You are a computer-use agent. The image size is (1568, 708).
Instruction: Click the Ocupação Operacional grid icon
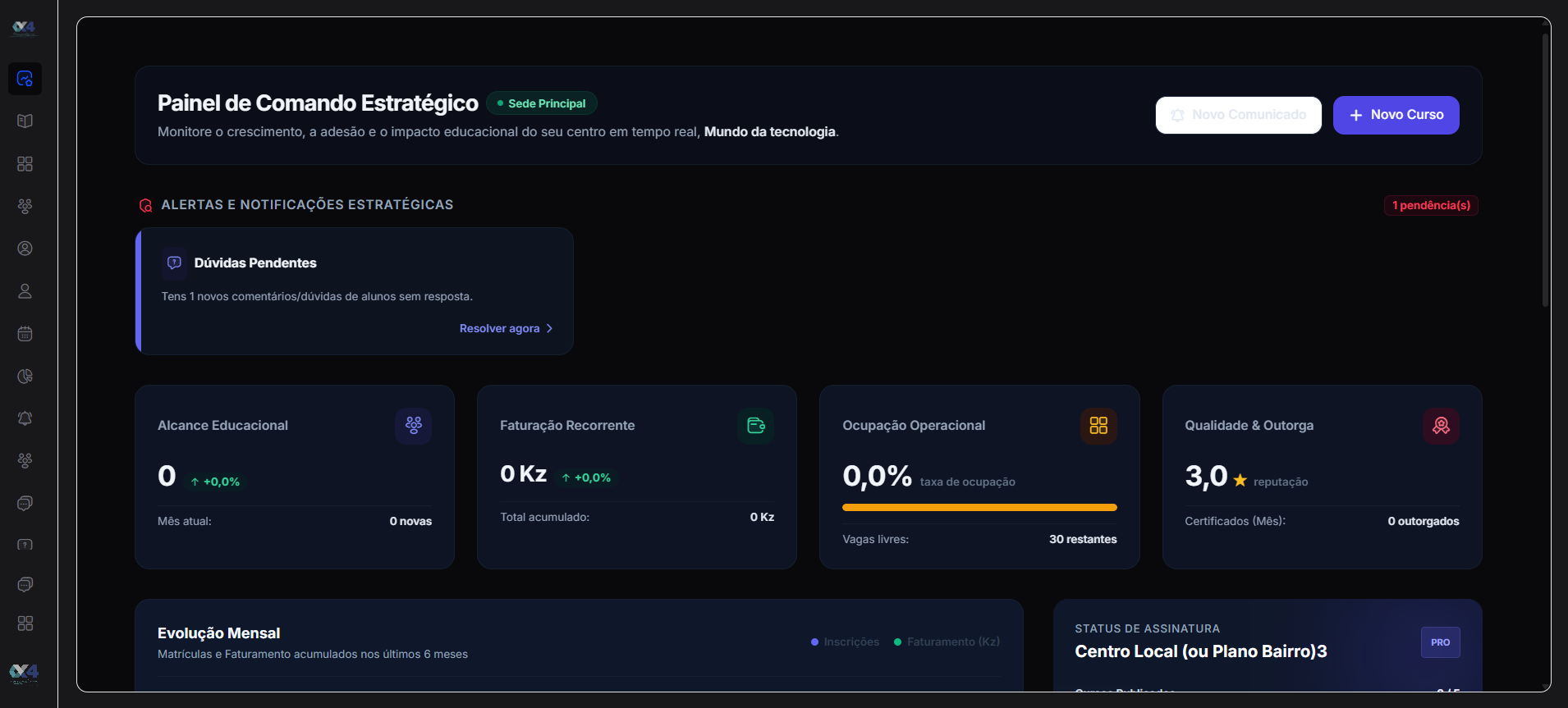[x=1098, y=425]
